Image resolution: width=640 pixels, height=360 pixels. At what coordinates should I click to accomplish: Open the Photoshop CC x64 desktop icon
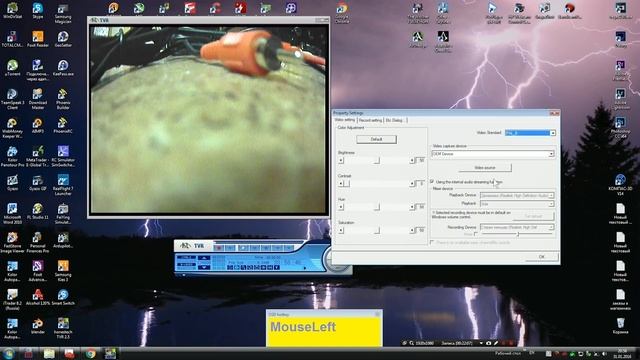coord(620,126)
